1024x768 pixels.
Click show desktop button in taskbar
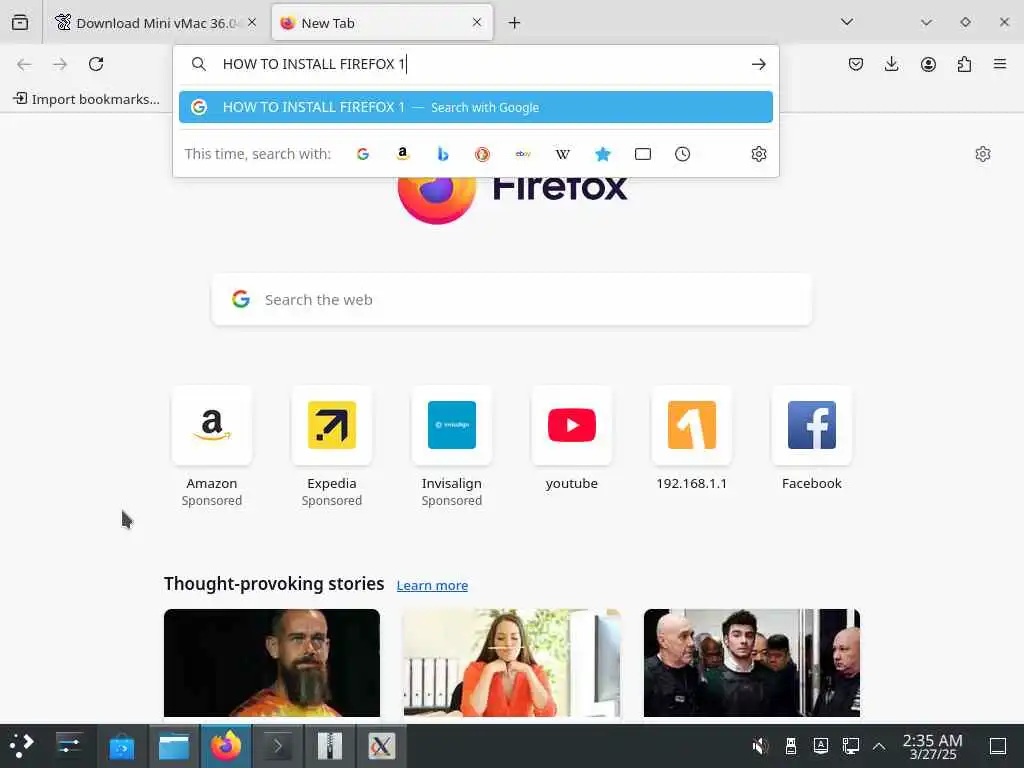tap(998, 746)
